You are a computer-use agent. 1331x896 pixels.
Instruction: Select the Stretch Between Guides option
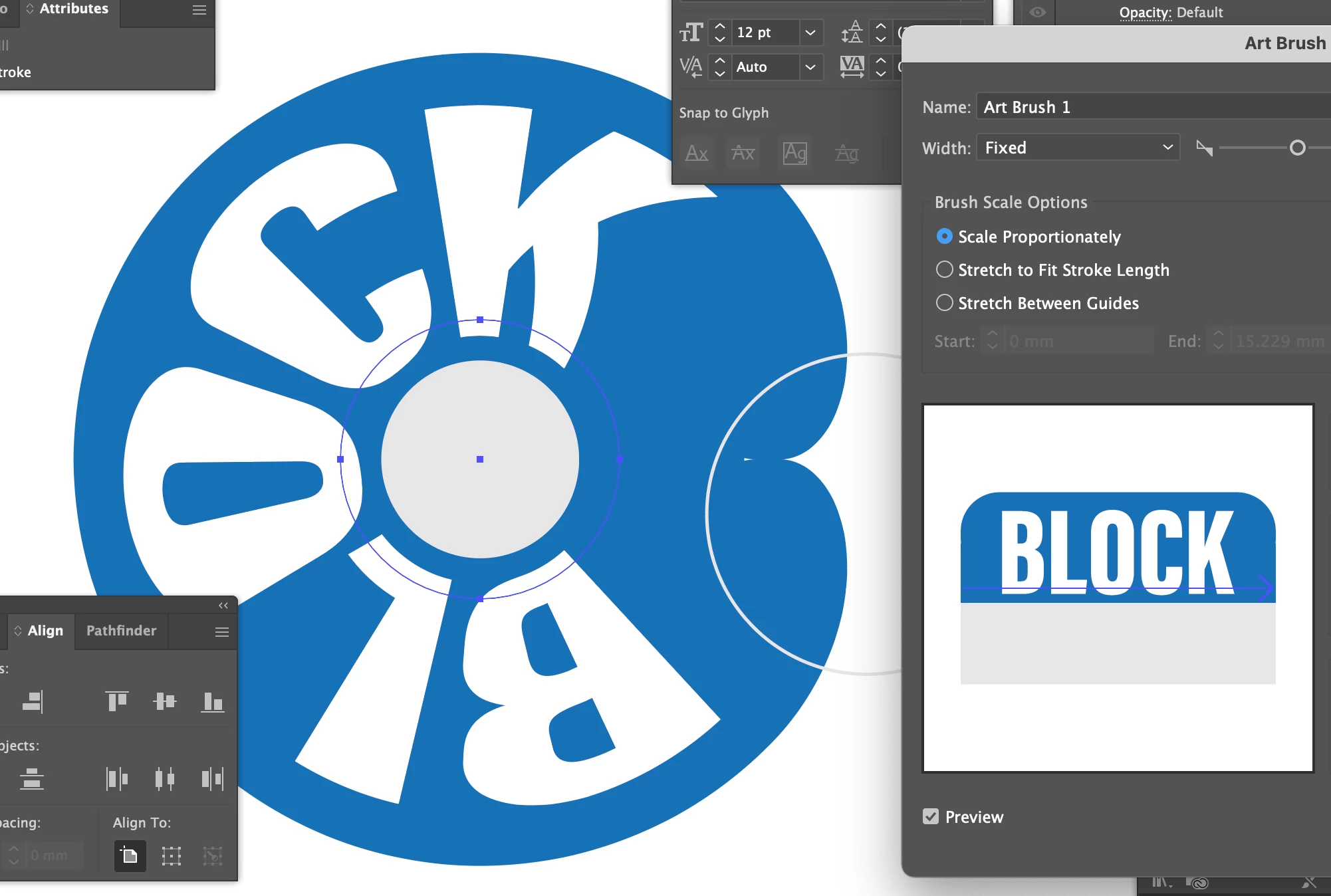944,303
